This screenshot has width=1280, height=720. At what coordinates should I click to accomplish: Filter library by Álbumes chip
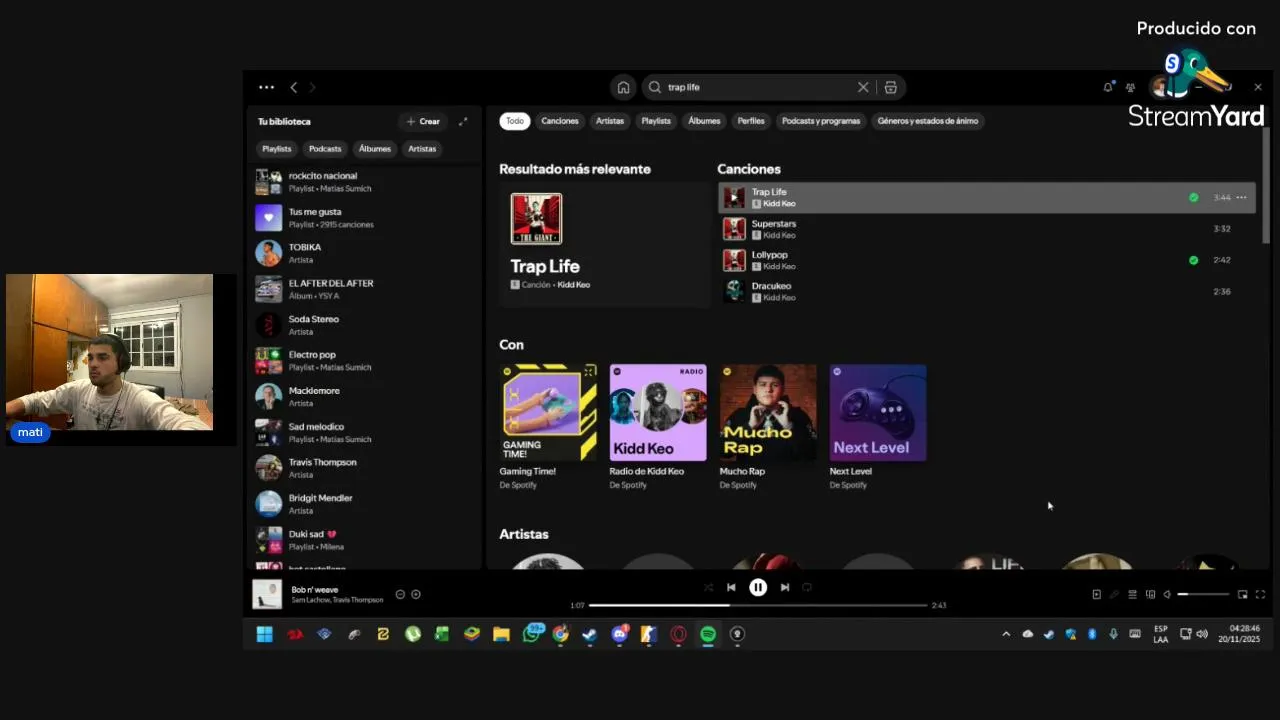point(375,148)
